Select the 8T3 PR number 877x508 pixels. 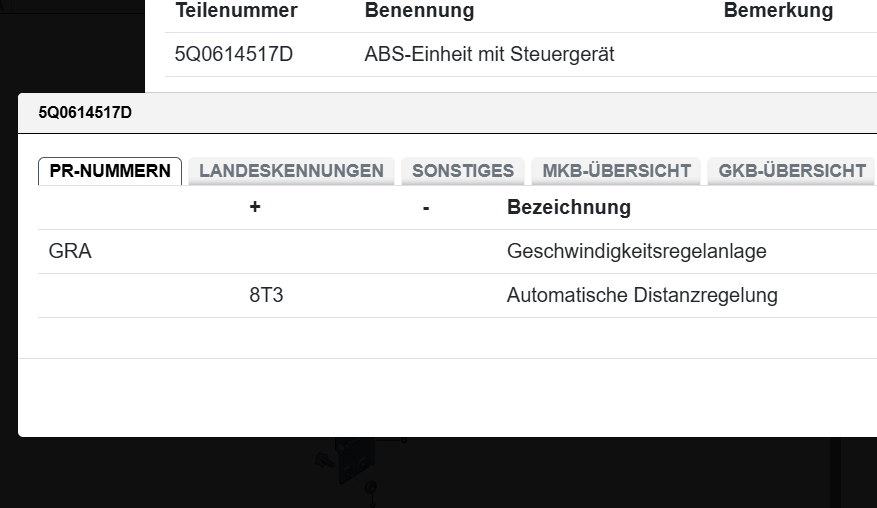pyautogui.click(x=266, y=296)
